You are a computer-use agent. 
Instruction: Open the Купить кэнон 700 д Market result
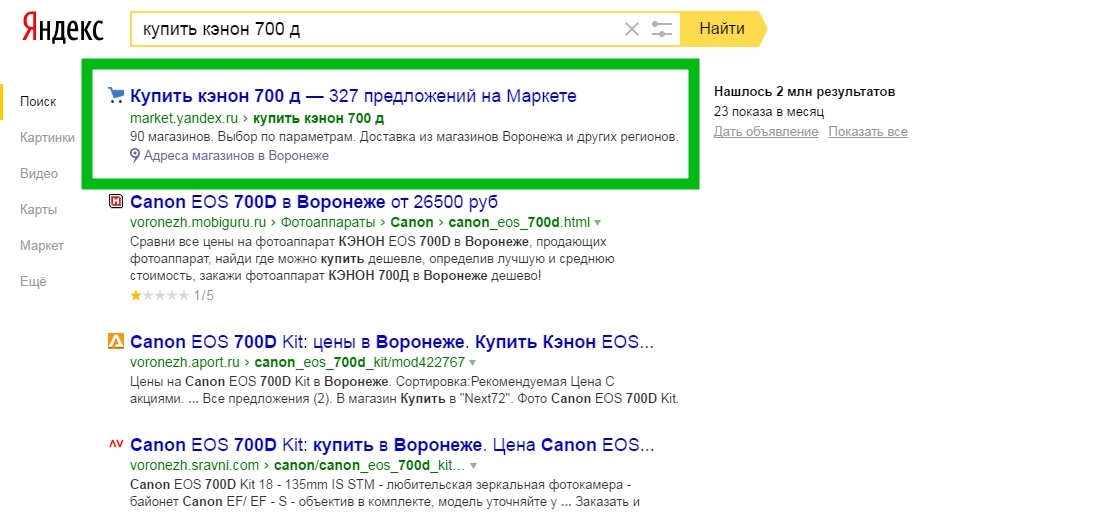(x=353, y=96)
